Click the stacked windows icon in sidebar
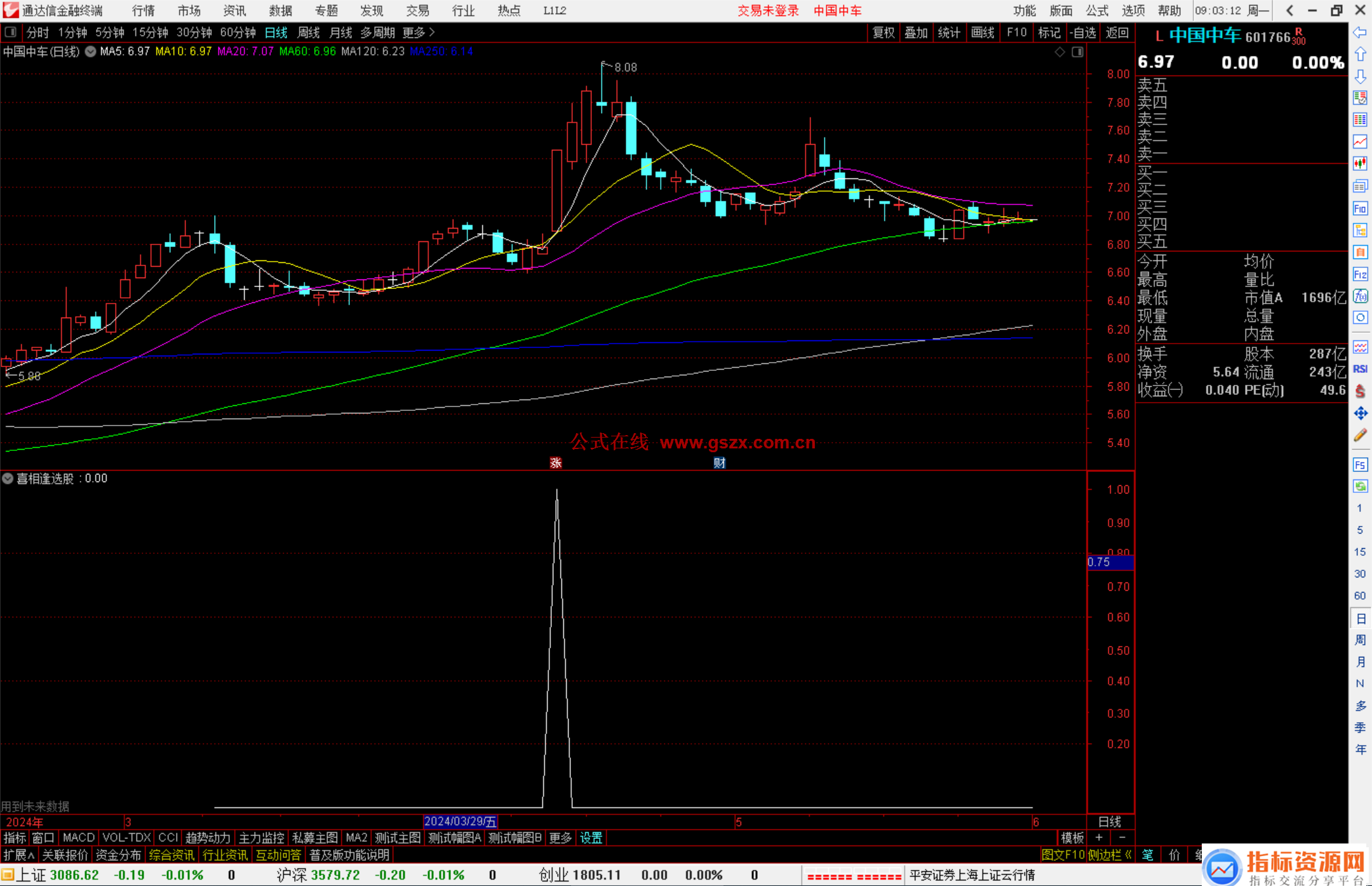 tap(1360, 186)
